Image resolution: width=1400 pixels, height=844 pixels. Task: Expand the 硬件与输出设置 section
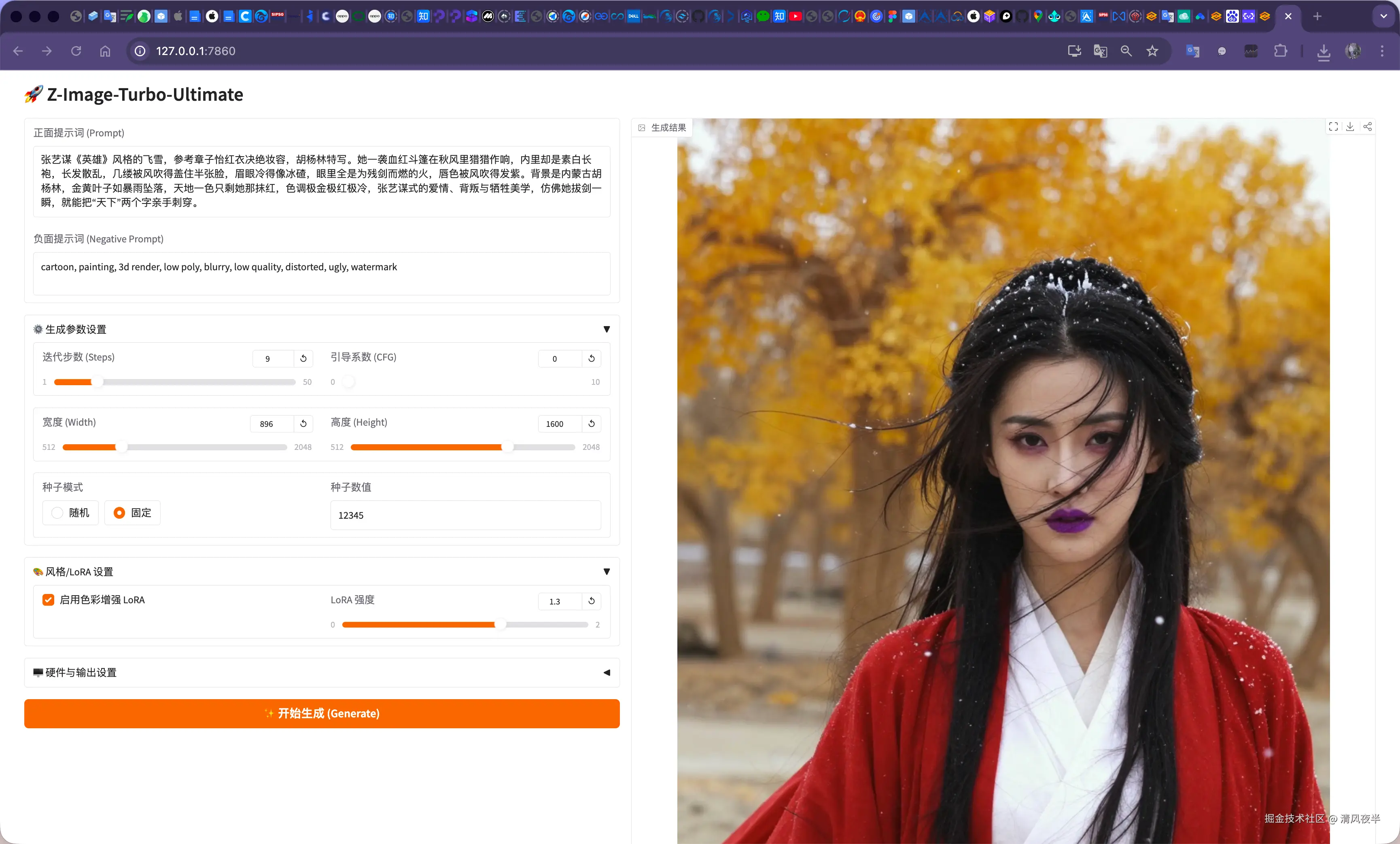click(x=606, y=672)
